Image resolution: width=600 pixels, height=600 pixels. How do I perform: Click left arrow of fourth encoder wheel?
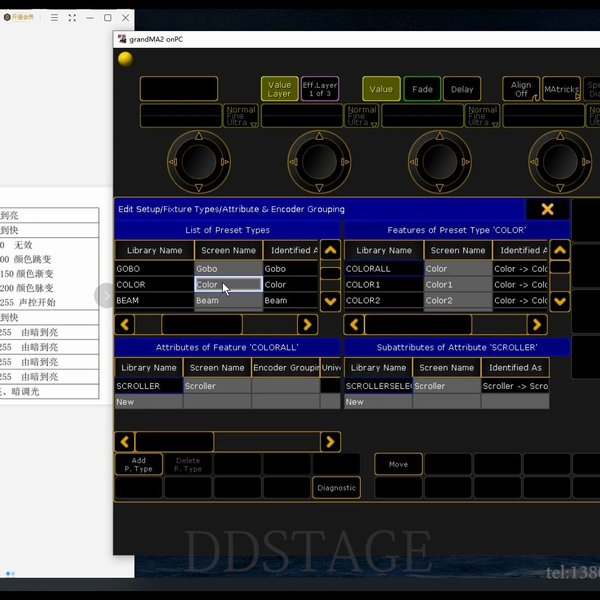[x=534, y=162]
